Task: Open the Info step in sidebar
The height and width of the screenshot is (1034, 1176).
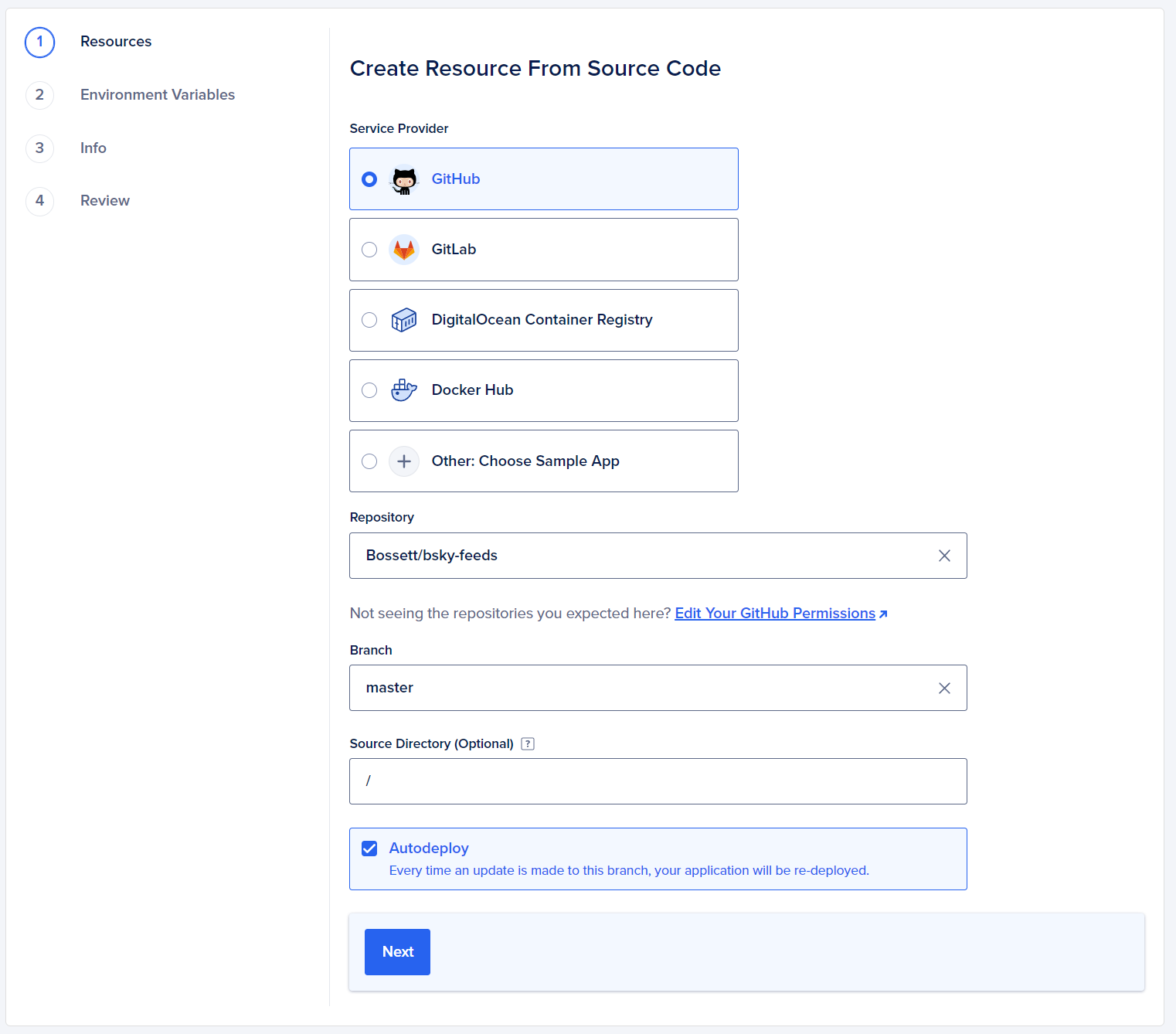Action: [x=93, y=148]
